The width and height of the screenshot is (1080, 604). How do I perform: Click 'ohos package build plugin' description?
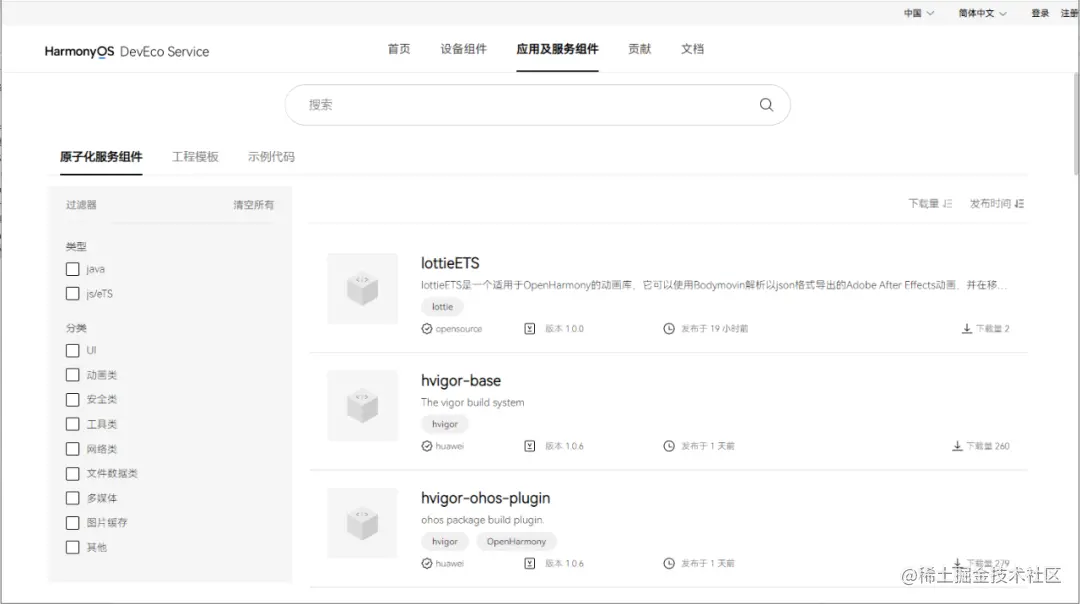click(482, 520)
